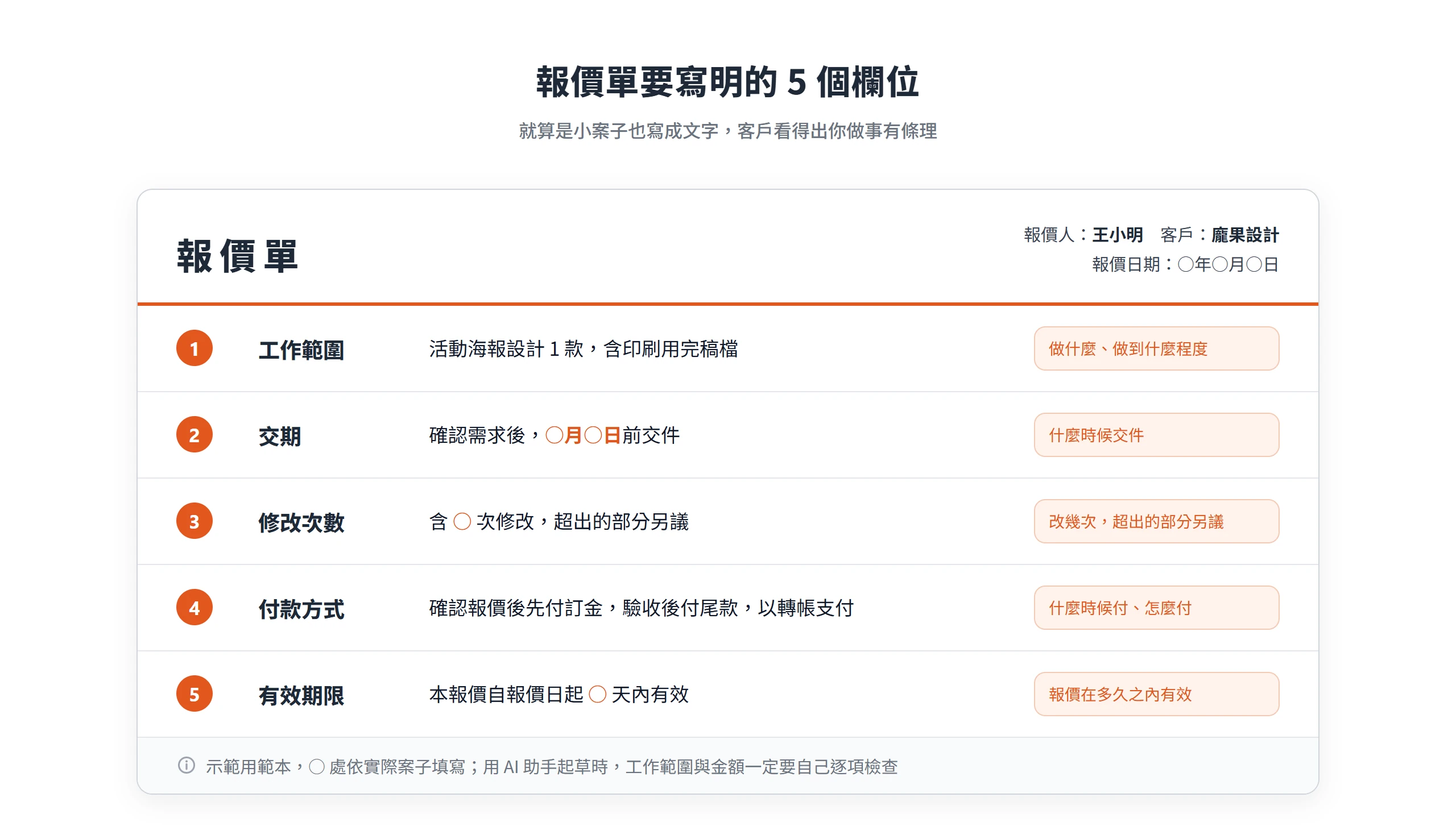Select the 什麼時候交件 hint tag
The height and width of the screenshot is (839, 1456).
pos(1156,434)
